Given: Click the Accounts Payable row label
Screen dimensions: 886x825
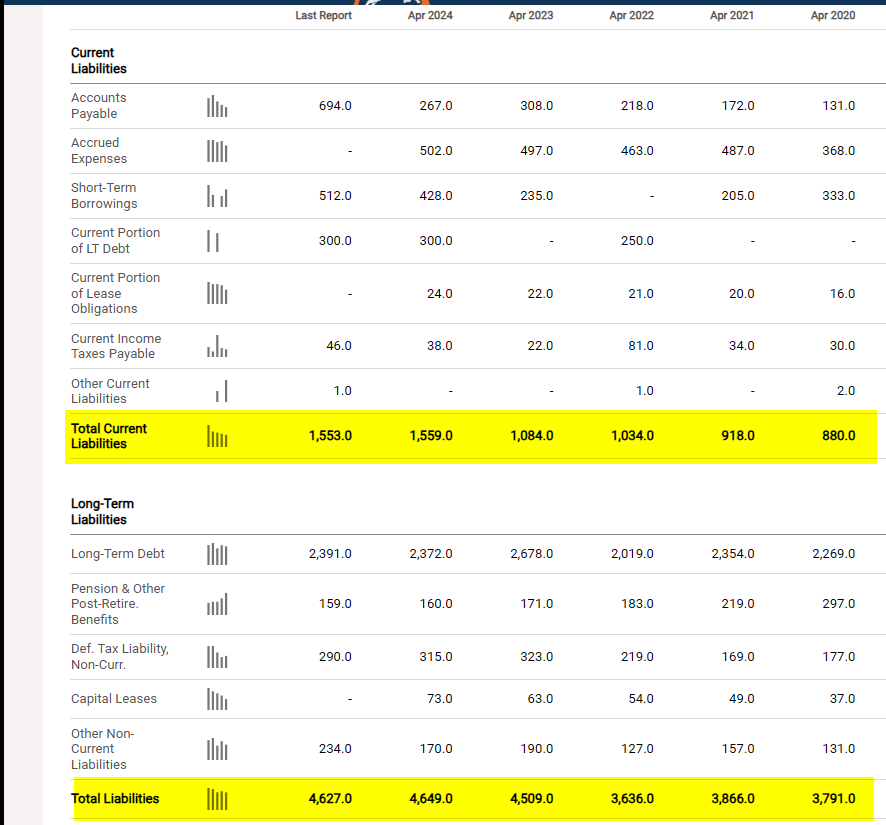Looking at the screenshot, I should [x=99, y=106].
